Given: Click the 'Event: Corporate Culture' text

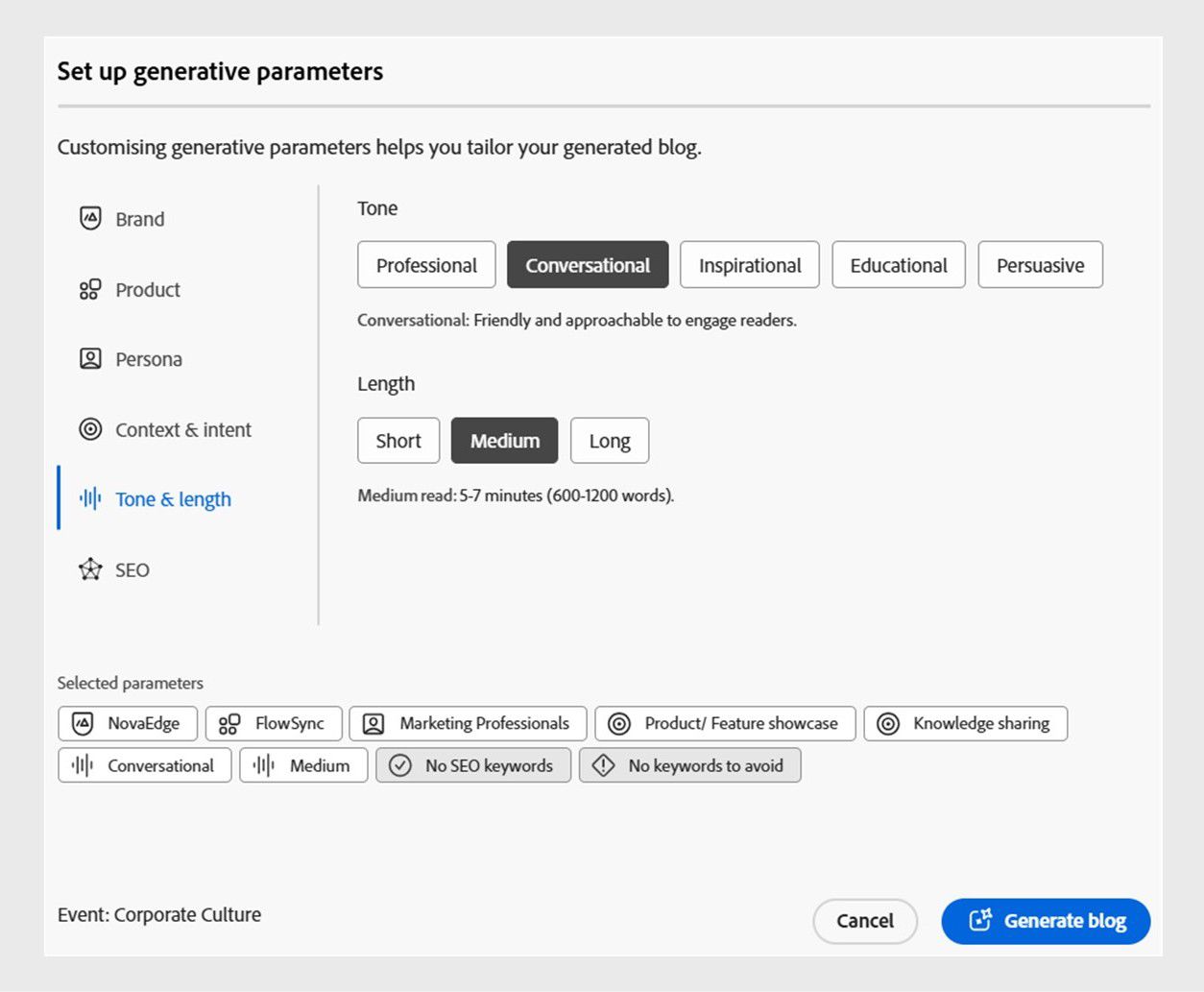Looking at the screenshot, I should [159, 914].
